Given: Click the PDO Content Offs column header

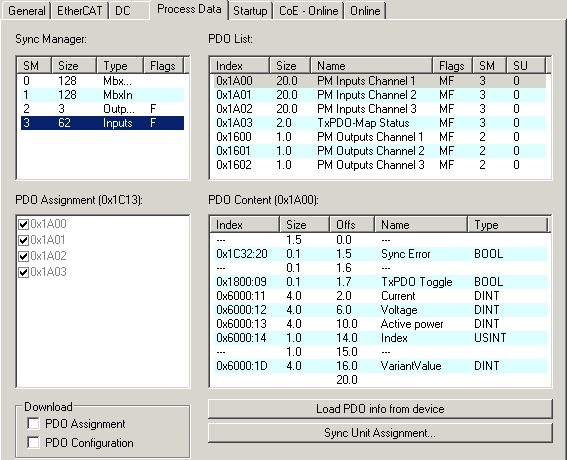Looking at the screenshot, I should point(351,225).
